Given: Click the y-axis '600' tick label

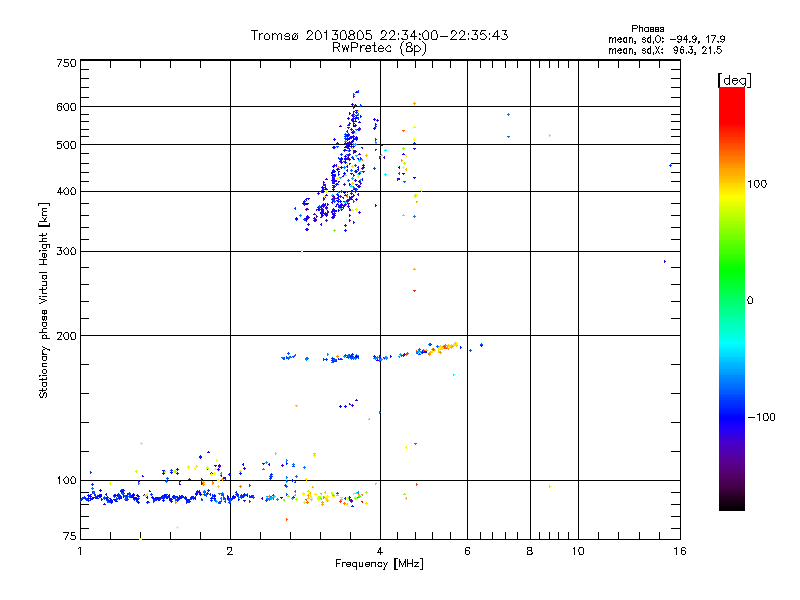Looking at the screenshot, I should click(66, 107).
